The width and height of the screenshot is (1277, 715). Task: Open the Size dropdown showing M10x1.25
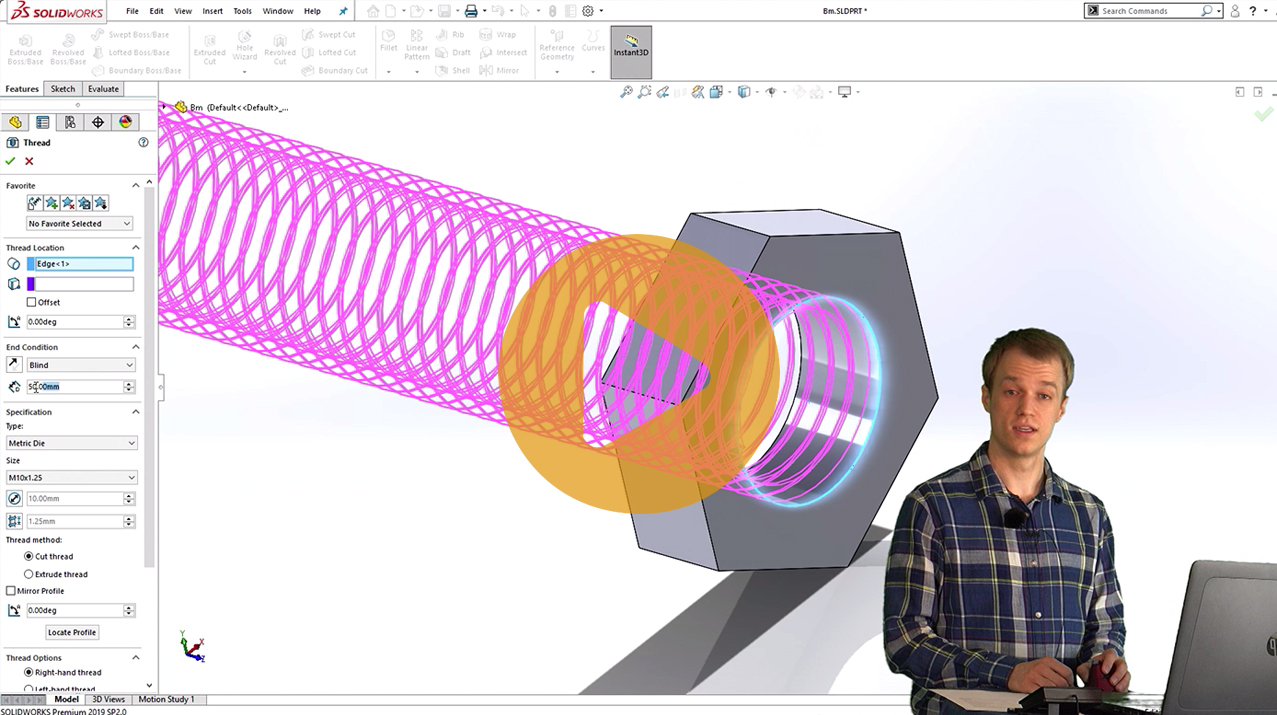pyautogui.click(x=71, y=477)
